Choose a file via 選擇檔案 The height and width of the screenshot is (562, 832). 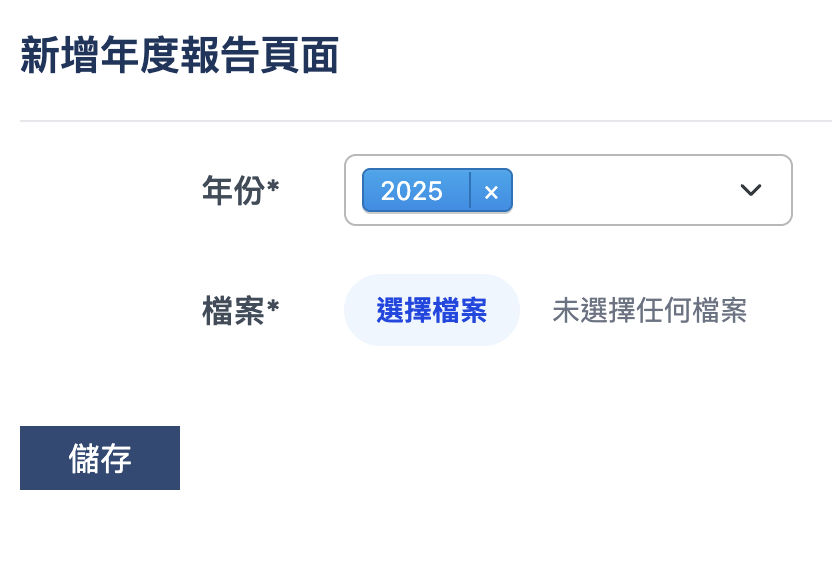(432, 311)
